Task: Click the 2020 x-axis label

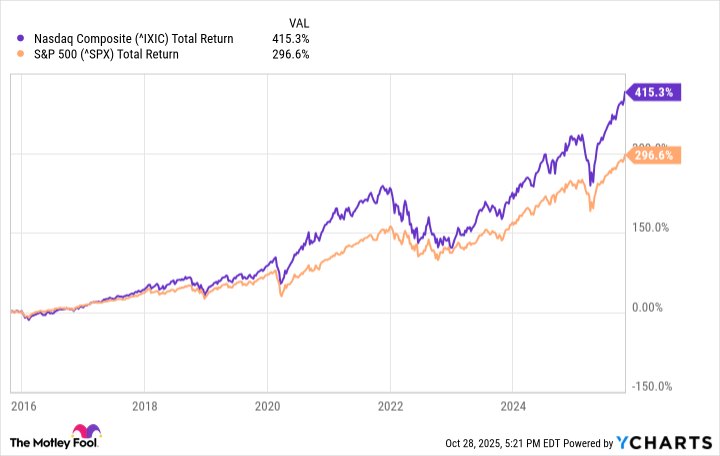Action: (x=267, y=406)
